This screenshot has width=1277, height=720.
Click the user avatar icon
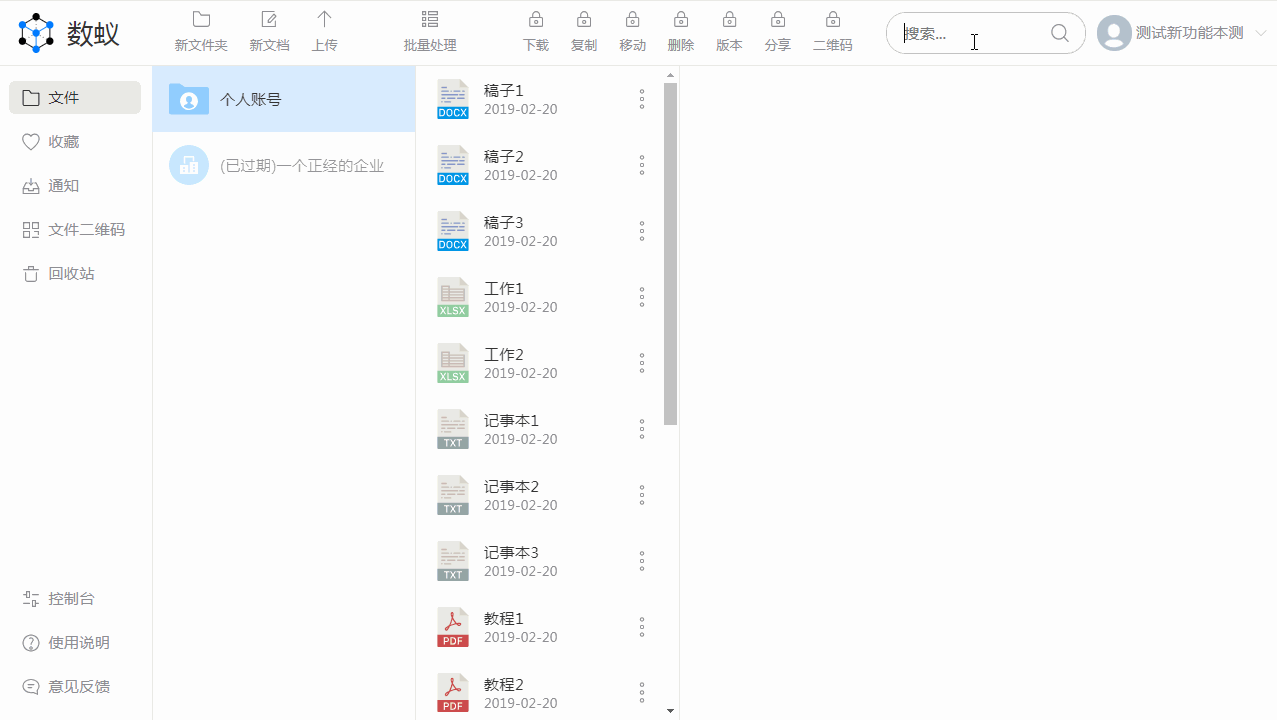(1114, 33)
